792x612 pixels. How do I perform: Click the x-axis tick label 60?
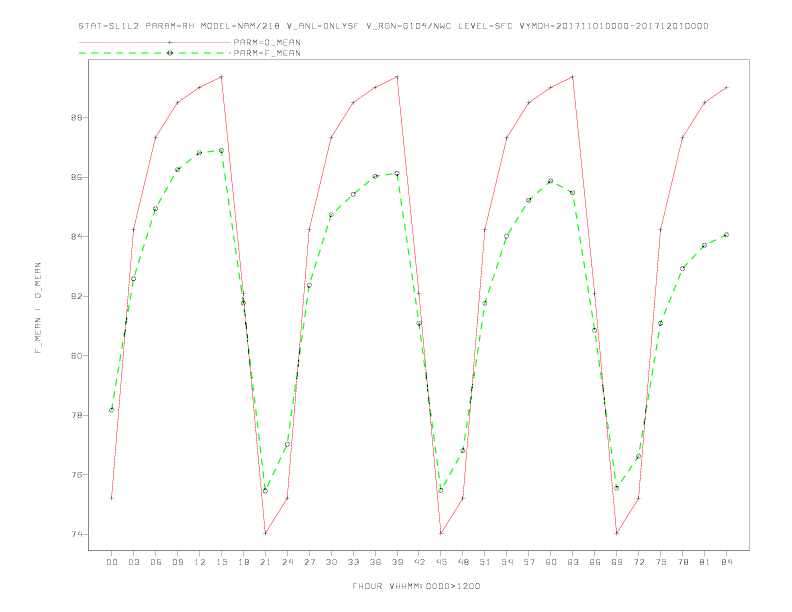(x=551, y=562)
